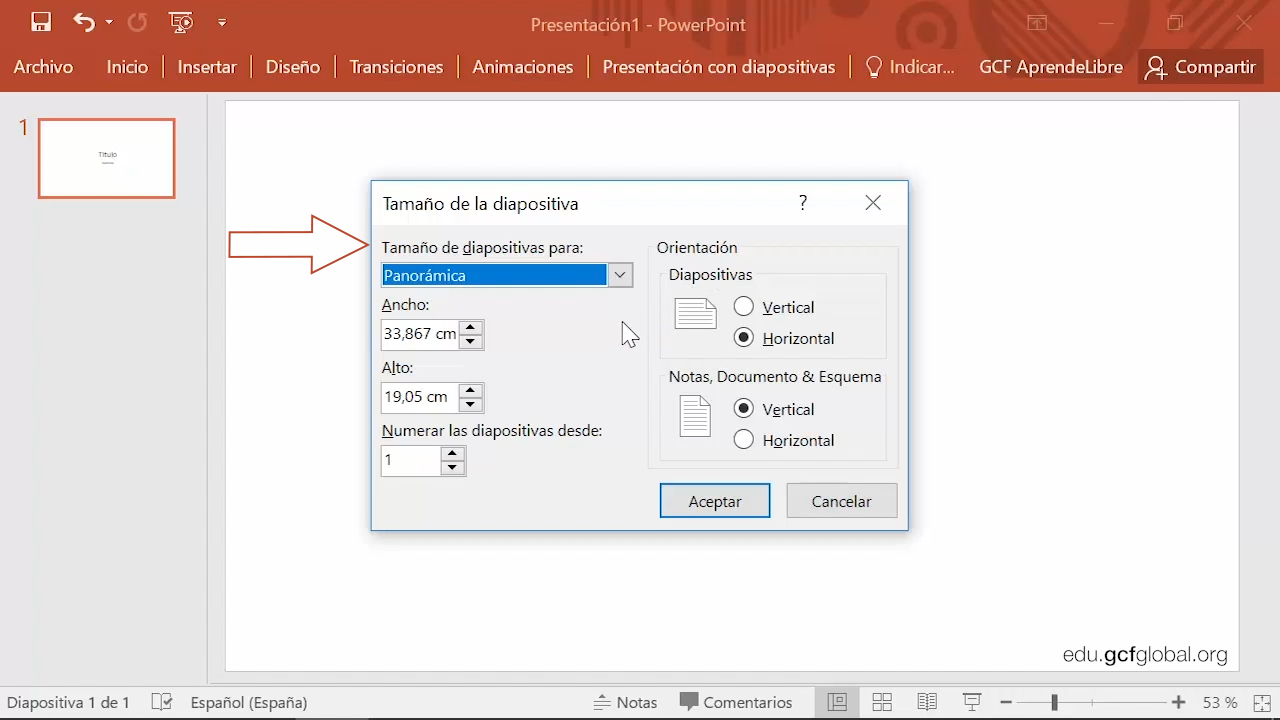Select the Animaciones tab
Viewport: 1280px width, 720px height.
[x=523, y=67]
